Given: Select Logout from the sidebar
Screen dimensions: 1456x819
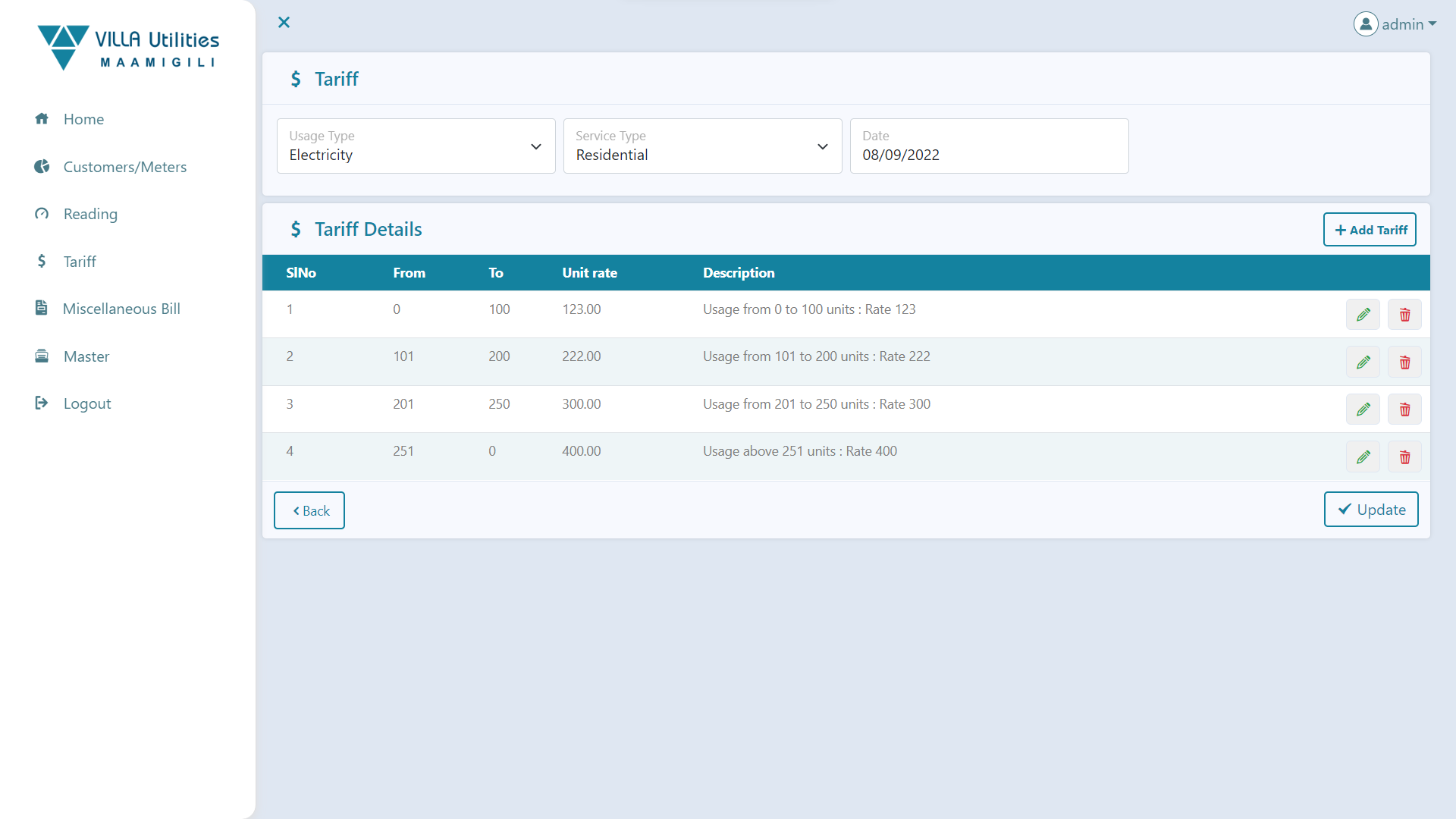Looking at the screenshot, I should click(x=87, y=403).
